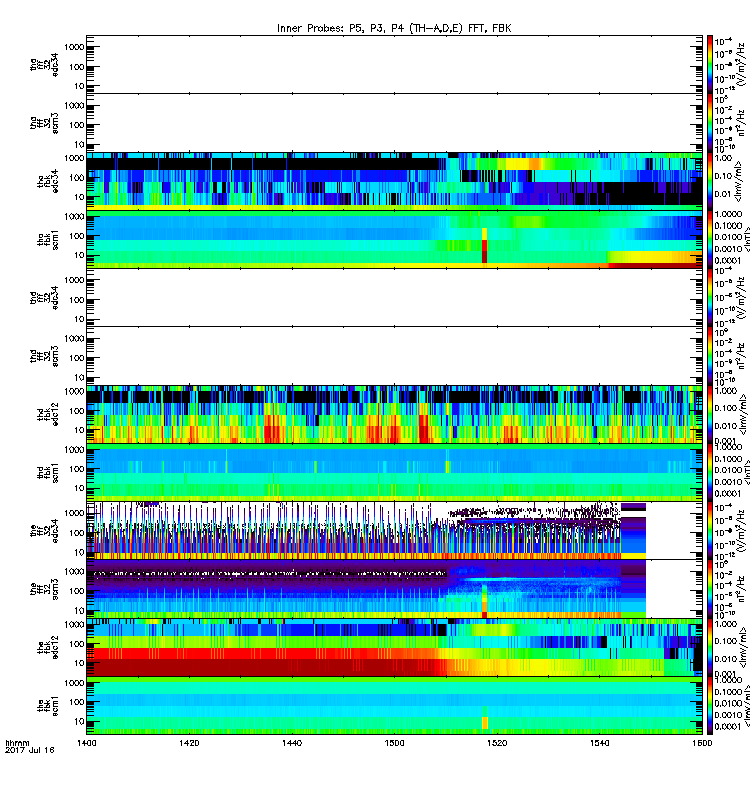Select the the fff 32 edc34 spectrogram panel
Viewport: 750px width, 800px height.
pyautogui.click(x=394, y=531)
